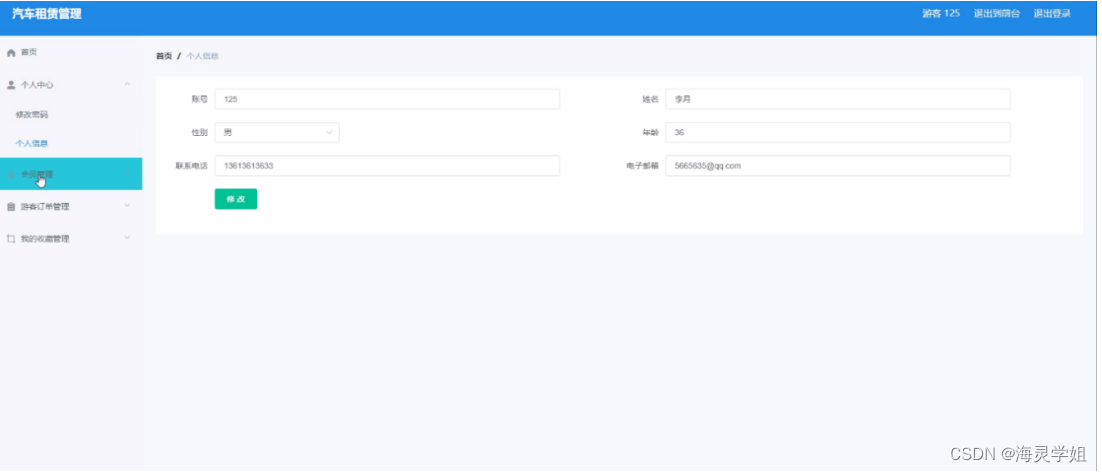Focus the 账号 input containing 125
Viewport: 1102px width, 472px height.
pyautogui.click(x=387, y=99)
